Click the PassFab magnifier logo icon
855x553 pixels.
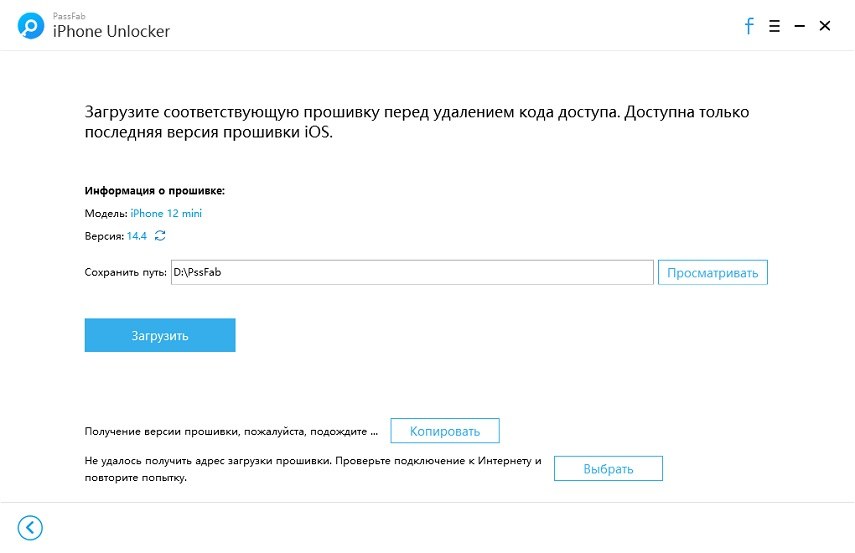tap(31, 26)
